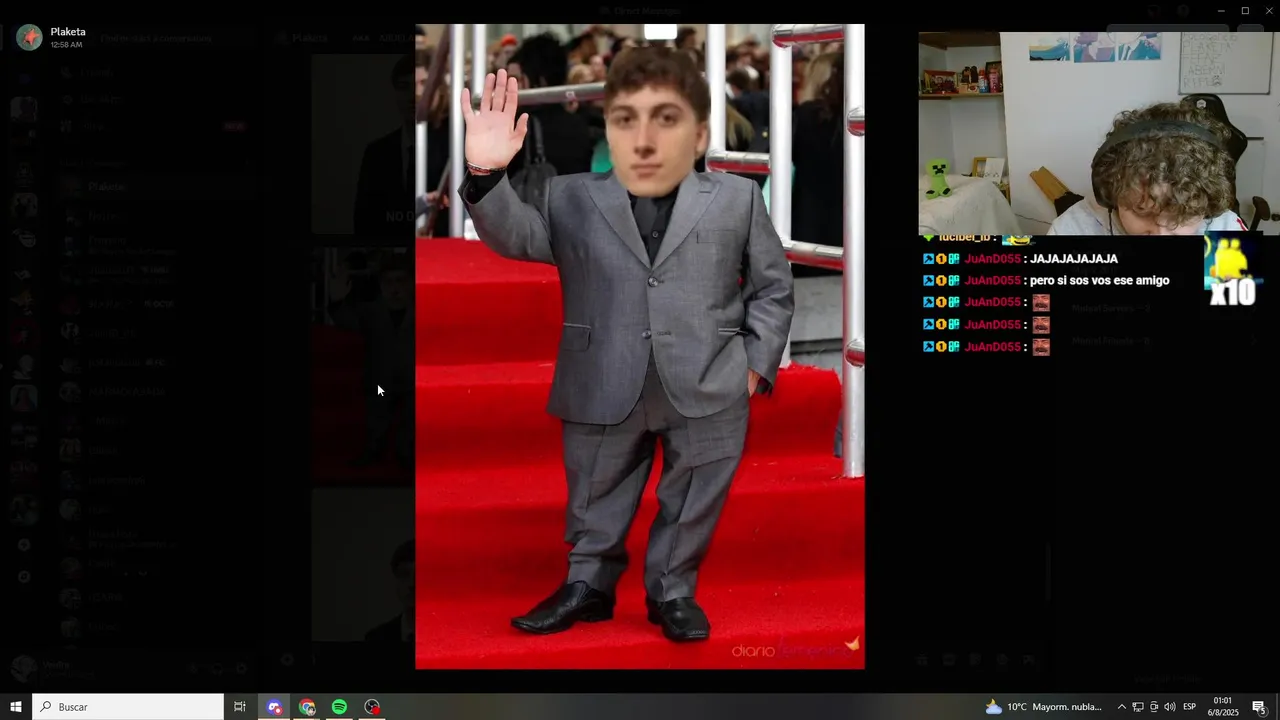Minimize the Discord window
This screenshot has width=1280, height=720.
pyautogui.click(x=1220, y=11)
